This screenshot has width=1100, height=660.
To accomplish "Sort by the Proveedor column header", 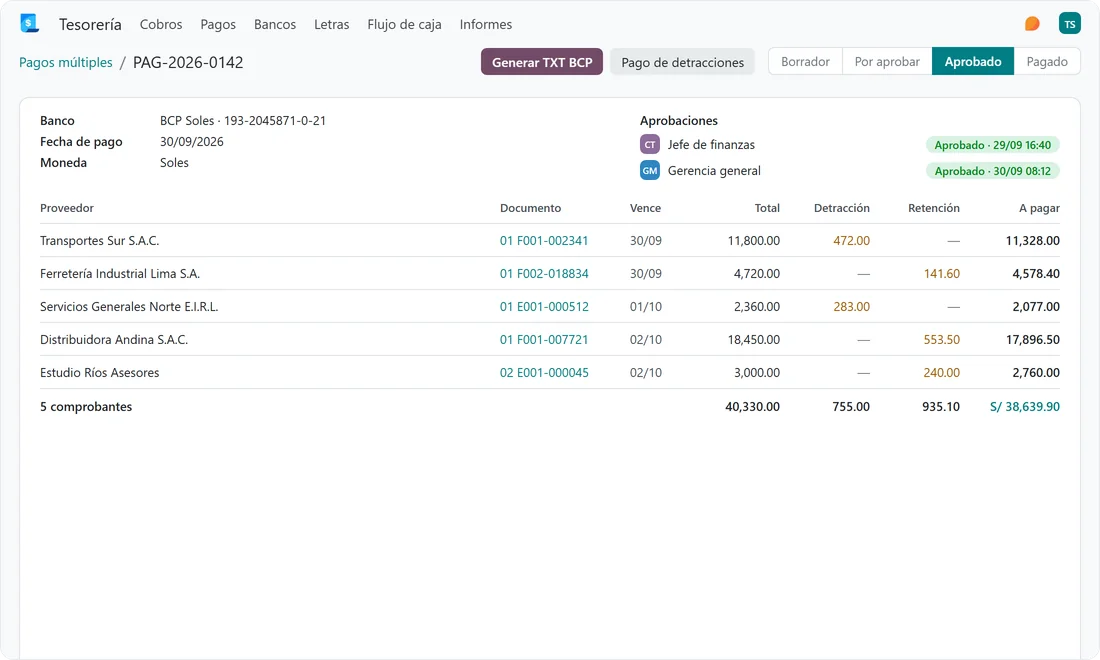I will (x=67, y=208).
